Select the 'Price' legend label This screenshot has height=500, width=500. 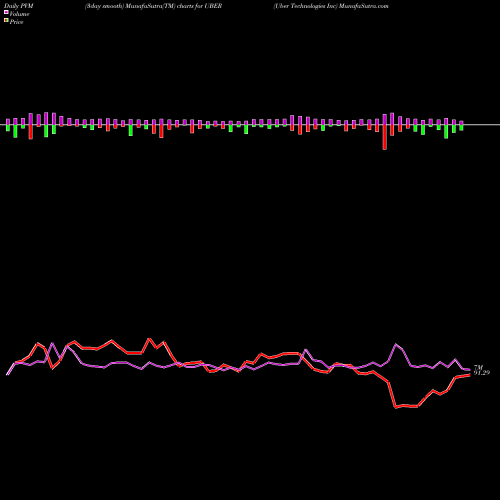tap(16, 22)
